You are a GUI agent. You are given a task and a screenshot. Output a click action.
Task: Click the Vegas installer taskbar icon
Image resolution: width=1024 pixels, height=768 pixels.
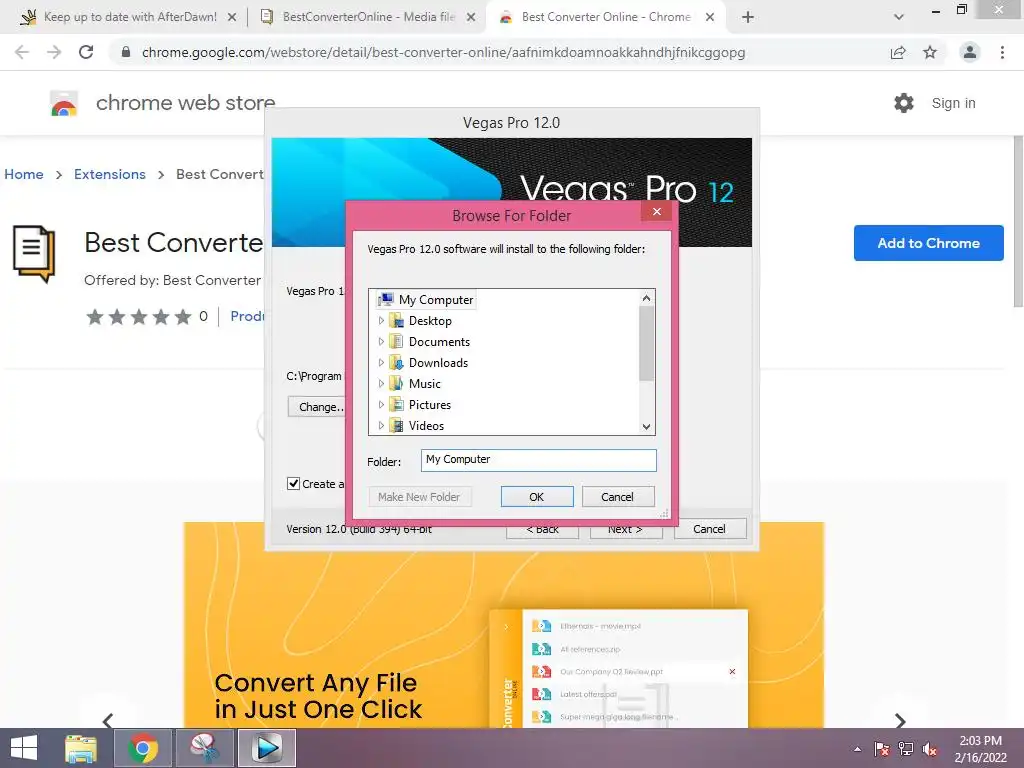click(266, 748)
